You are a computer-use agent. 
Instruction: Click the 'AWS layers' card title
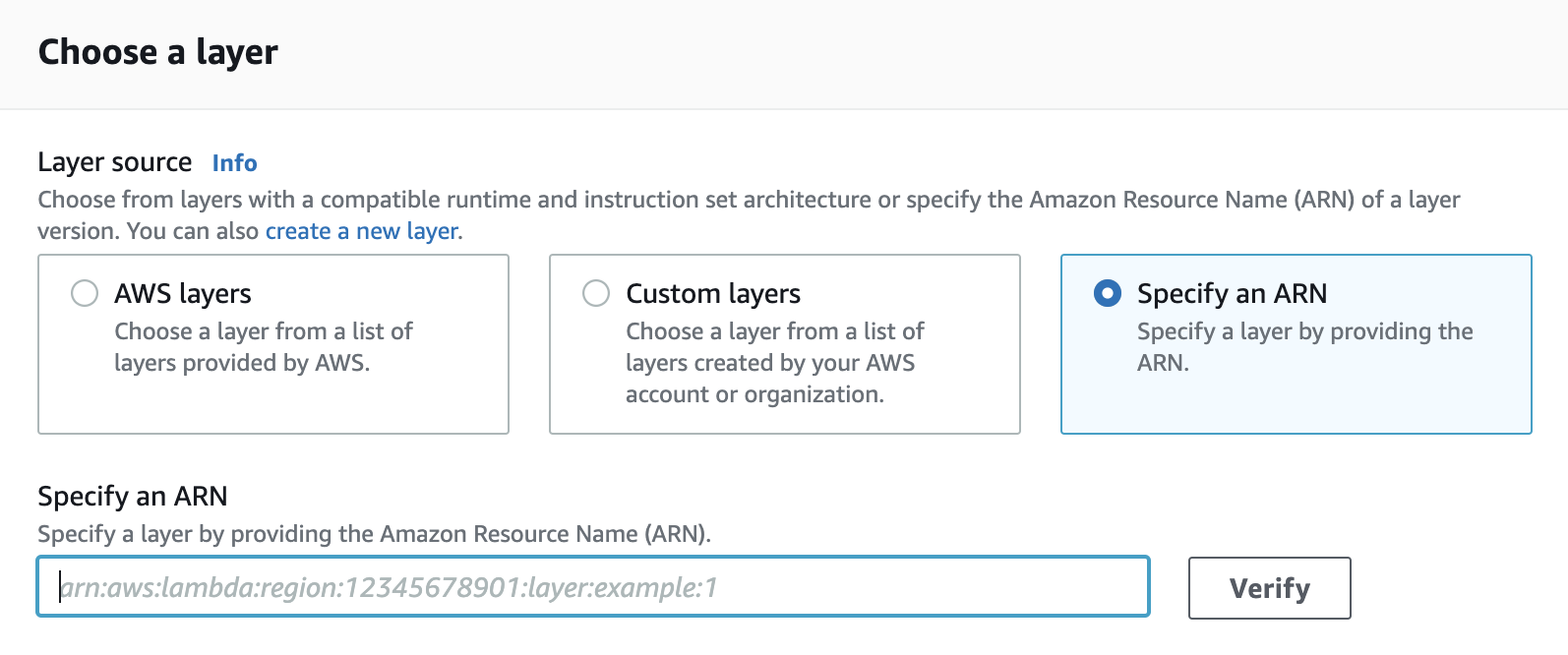click(183, 293)
